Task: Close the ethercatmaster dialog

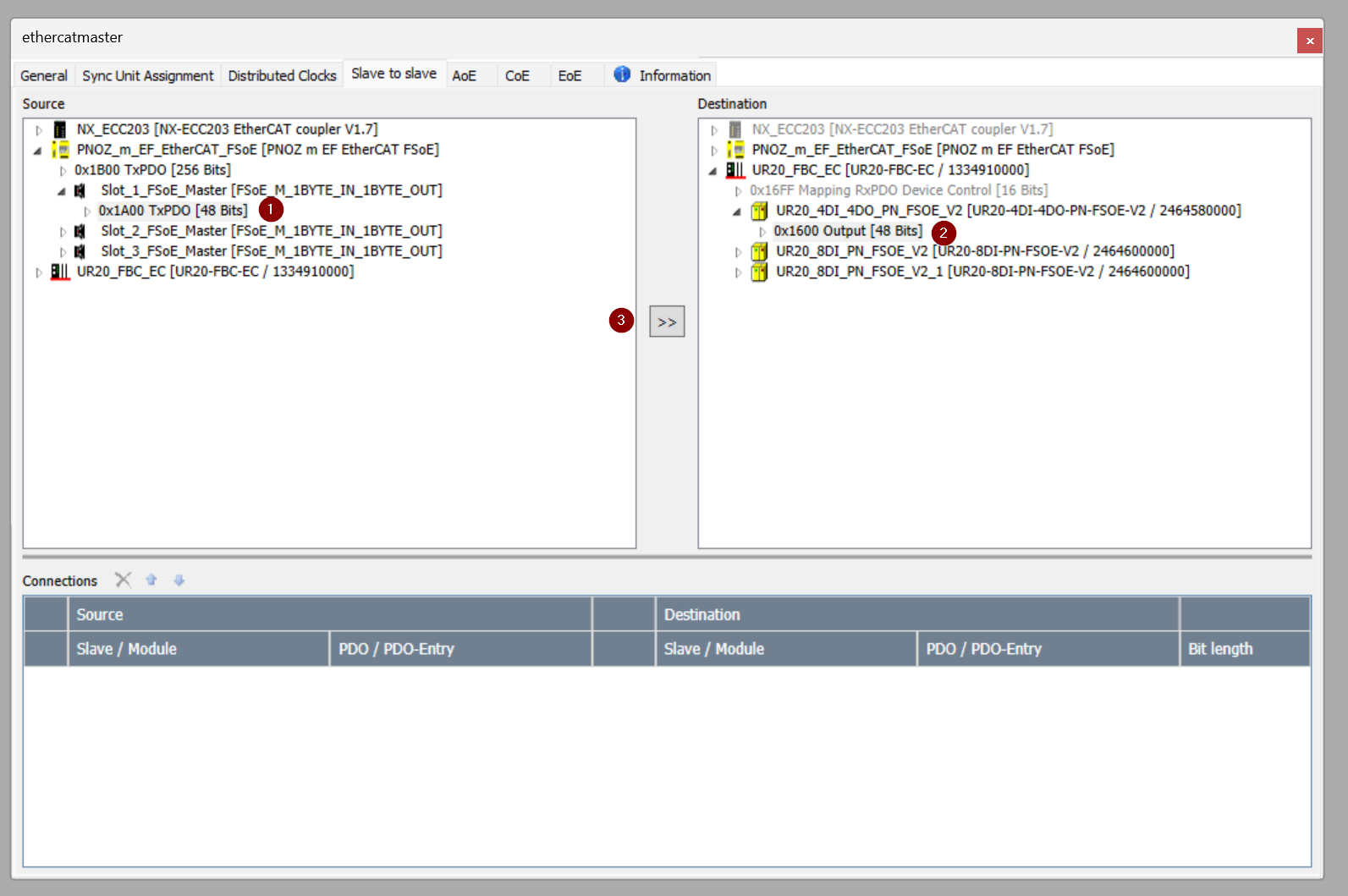Action: tap(1310, 41)
